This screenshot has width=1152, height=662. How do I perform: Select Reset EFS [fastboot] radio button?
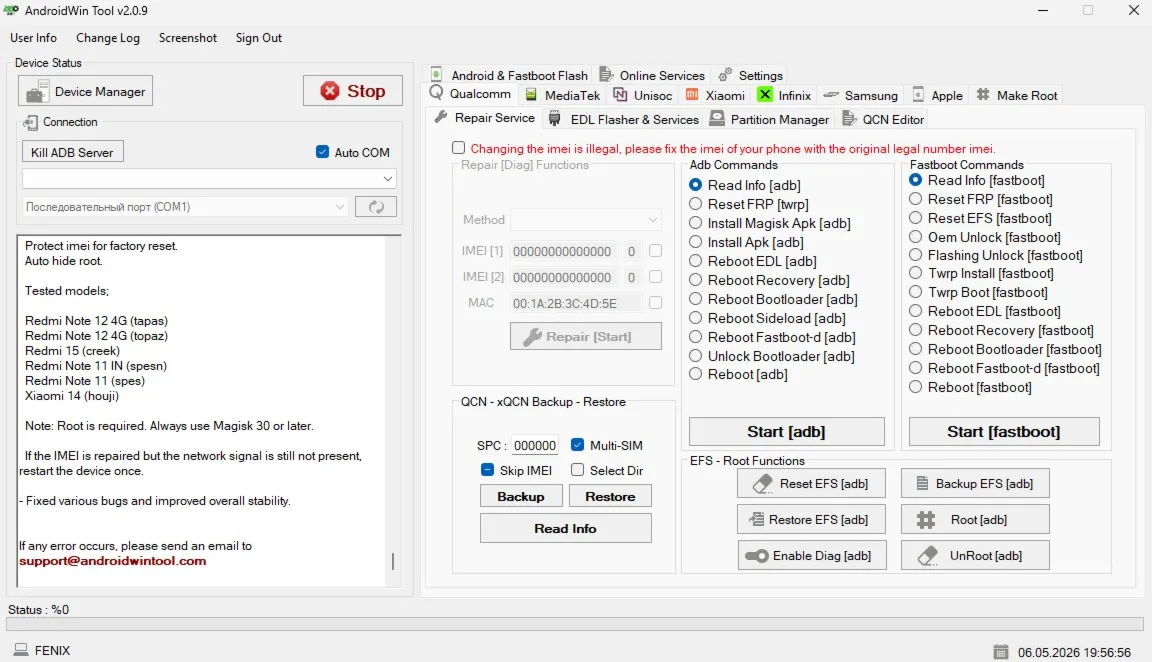coord(915,217)
